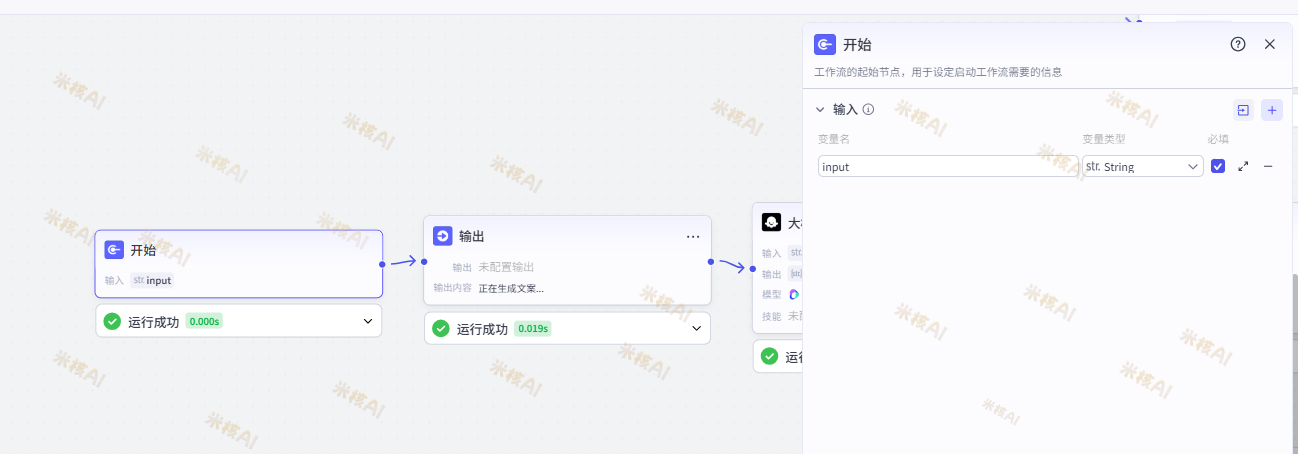Click the output port of 输出 node
Image resolution: width=1298 pixels, height=454 pixels.
tap(711, 262)
